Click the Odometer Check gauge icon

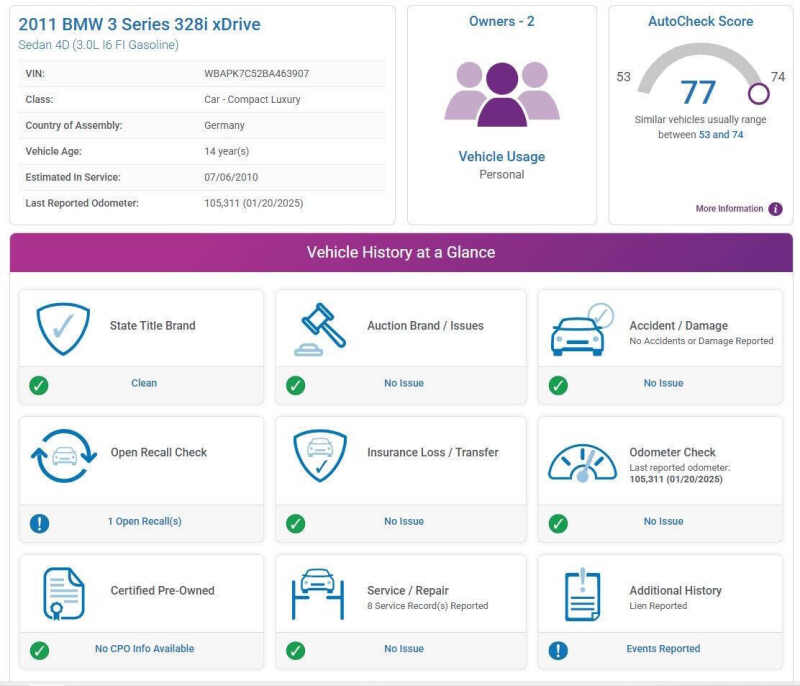click(x=582, y=462)
